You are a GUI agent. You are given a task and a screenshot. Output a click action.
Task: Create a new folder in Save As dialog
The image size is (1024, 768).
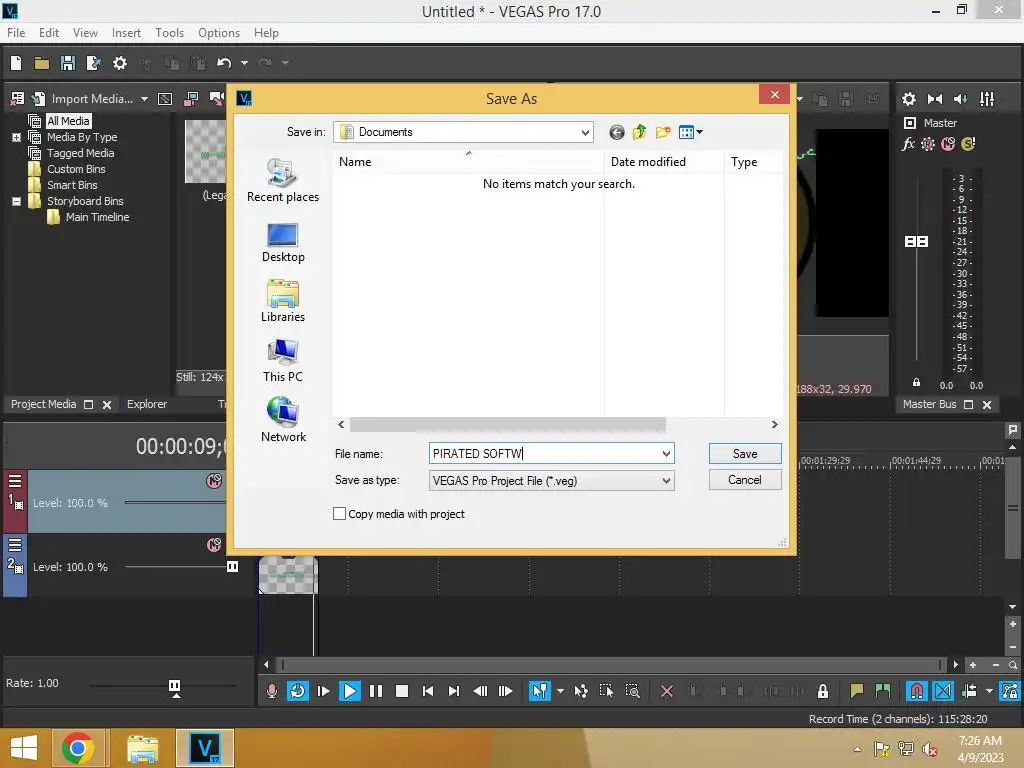click(663, 133)
